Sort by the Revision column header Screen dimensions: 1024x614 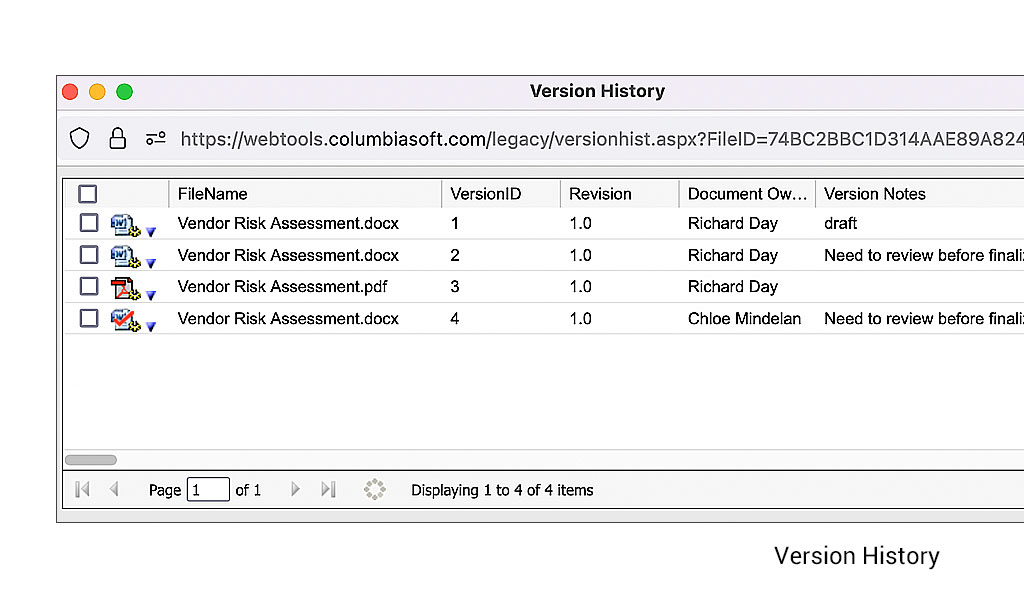(620, 194)
